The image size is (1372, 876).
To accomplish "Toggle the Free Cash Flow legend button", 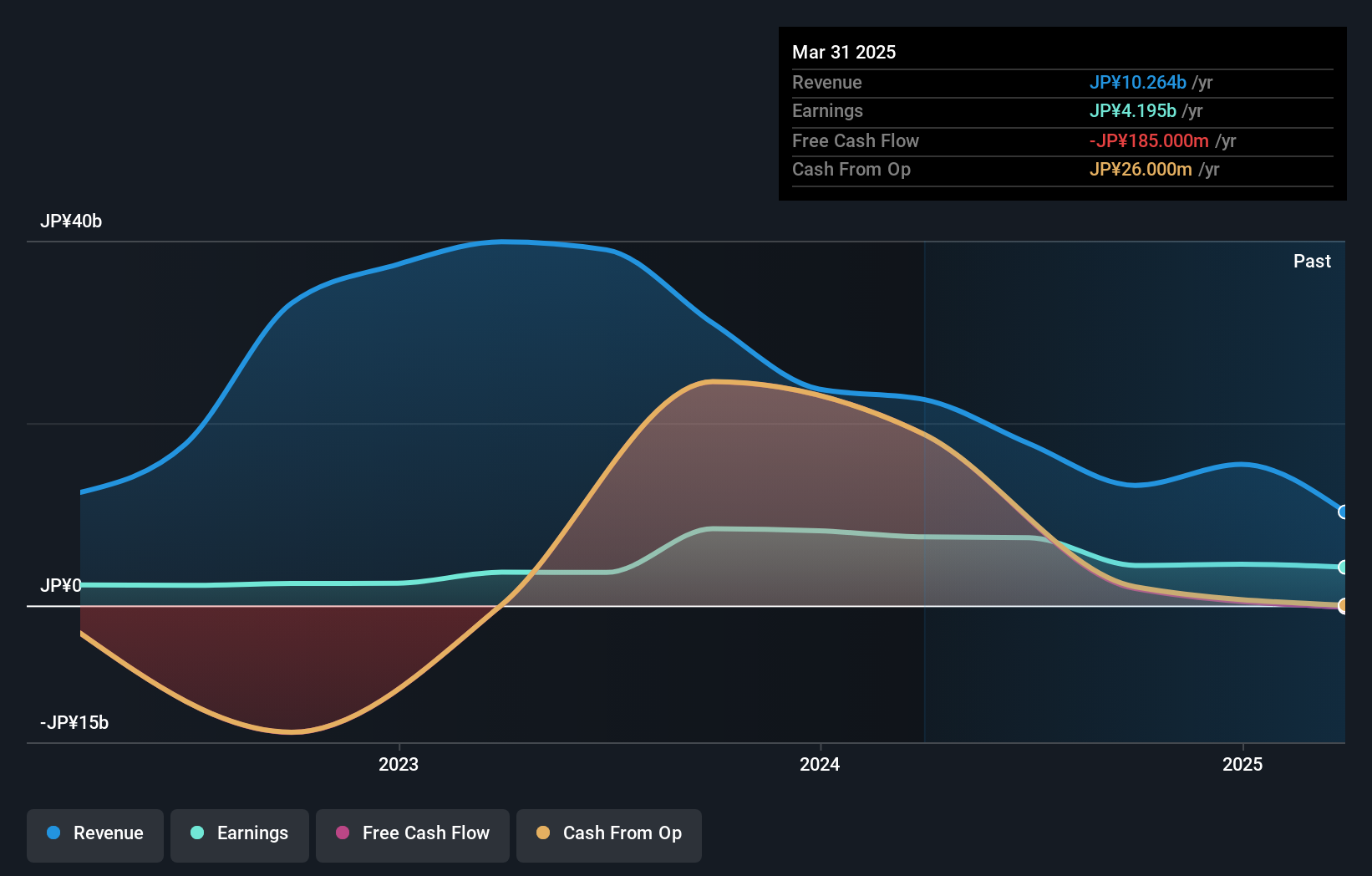I will point(413,835).
